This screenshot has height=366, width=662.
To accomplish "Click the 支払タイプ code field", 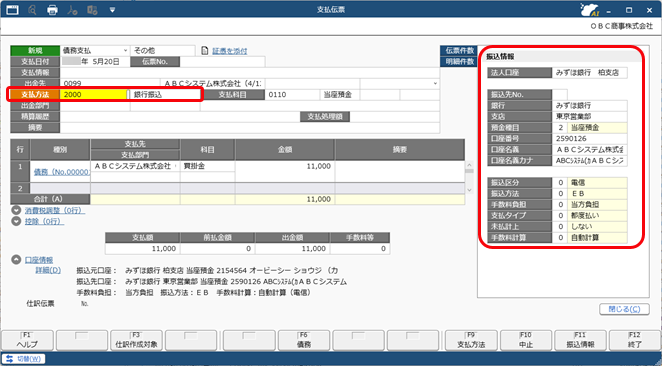I will point(560,216).
